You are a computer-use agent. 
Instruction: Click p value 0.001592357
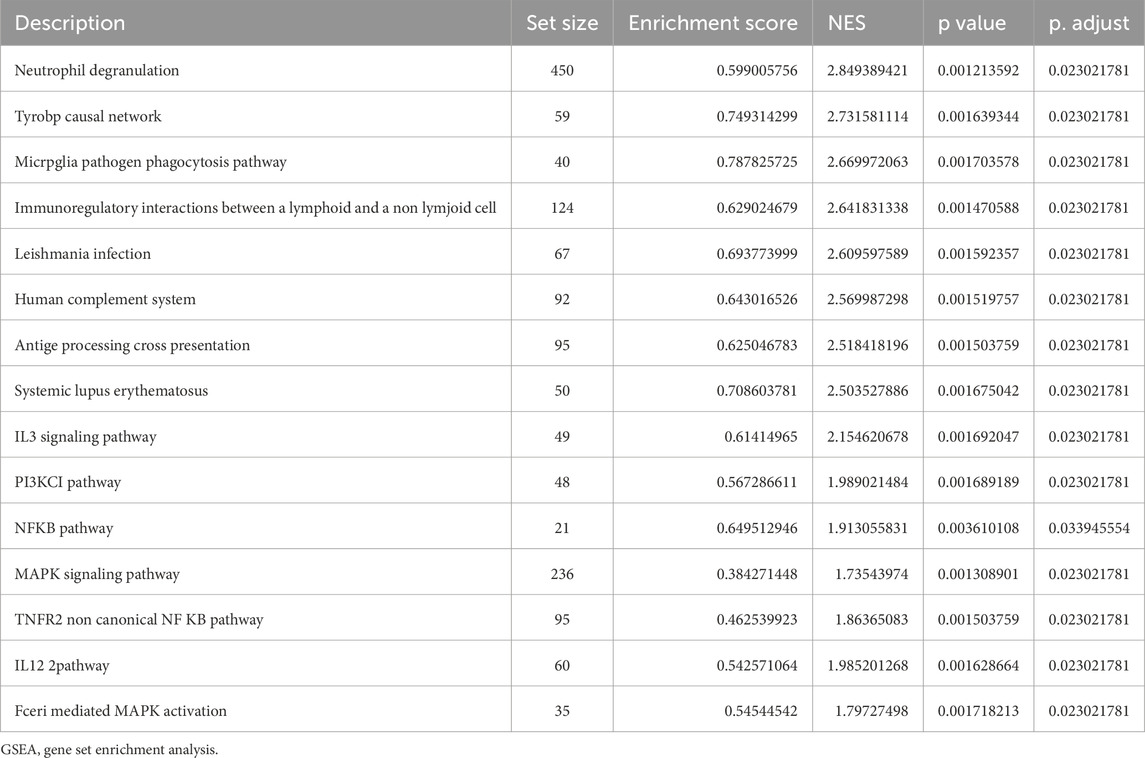(979, 254)
